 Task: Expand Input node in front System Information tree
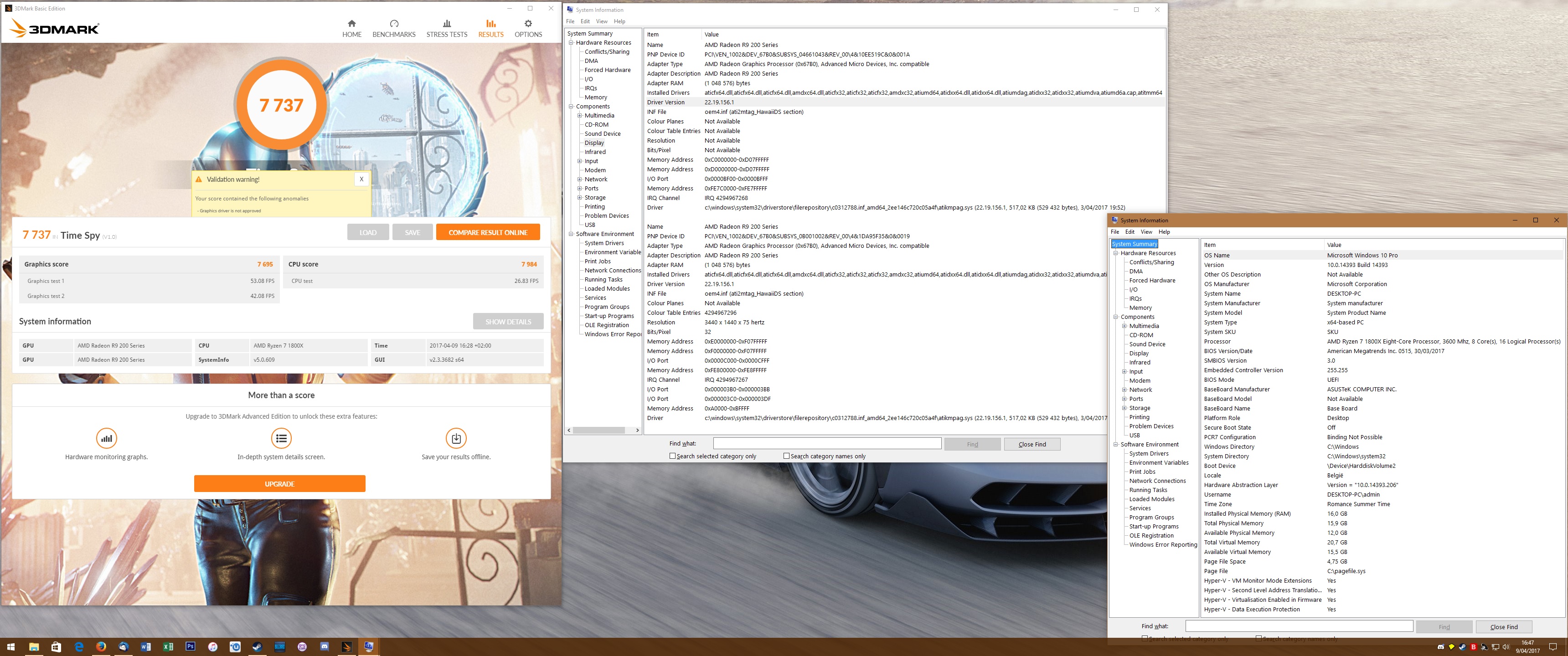[x=1124, y=371]
